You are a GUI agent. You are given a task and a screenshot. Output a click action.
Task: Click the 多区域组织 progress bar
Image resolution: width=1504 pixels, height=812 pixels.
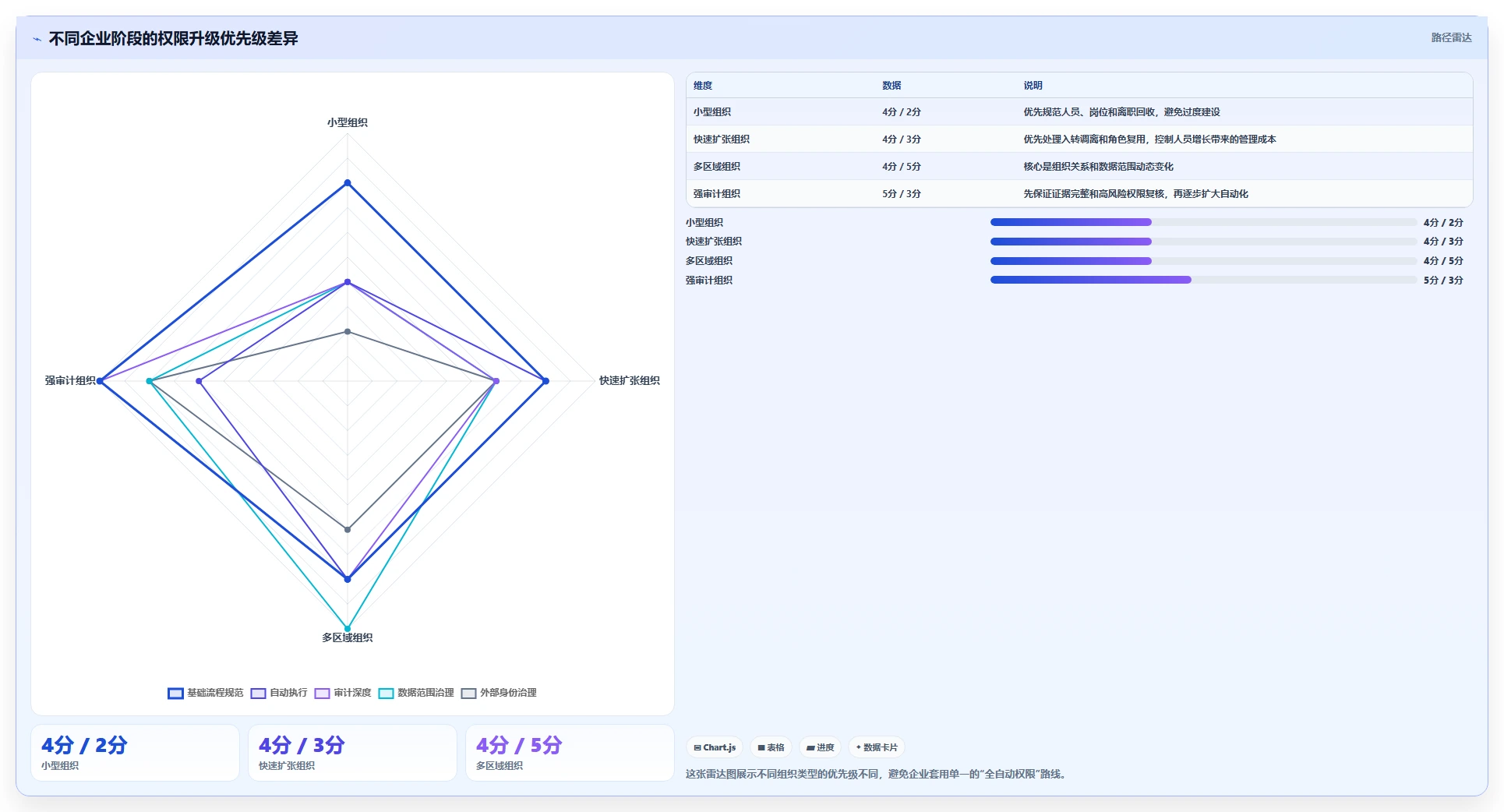pos(1203,261)
